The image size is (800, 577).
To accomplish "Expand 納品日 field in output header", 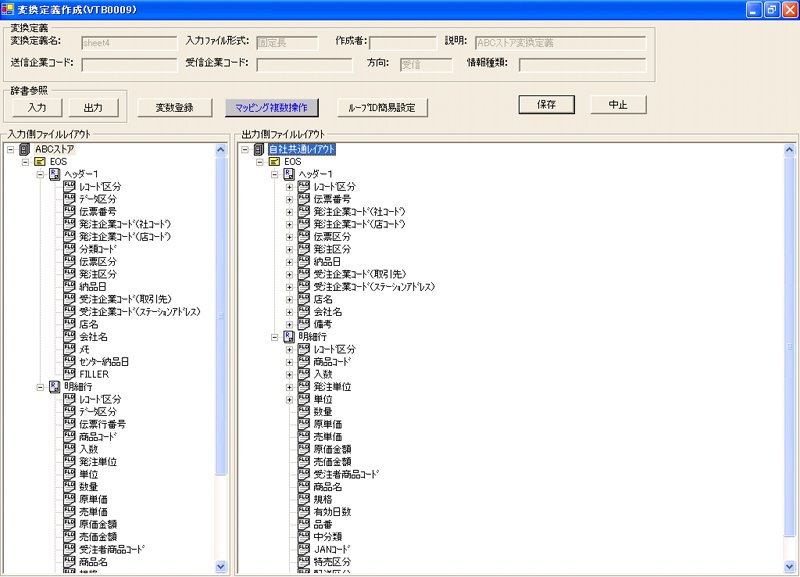I will (x=289, y=262).
